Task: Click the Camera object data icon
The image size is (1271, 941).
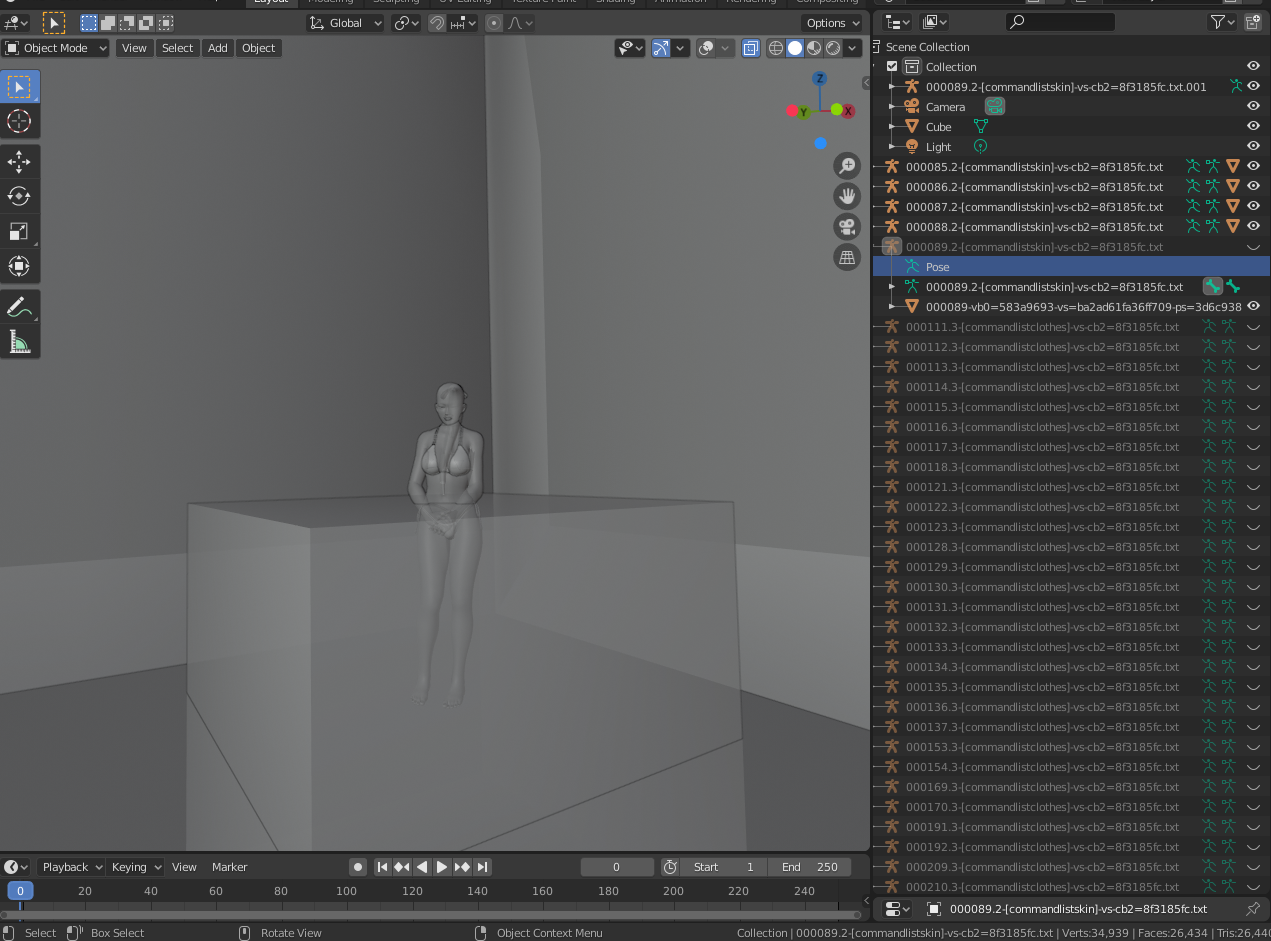Action: (x=995, y=106)
